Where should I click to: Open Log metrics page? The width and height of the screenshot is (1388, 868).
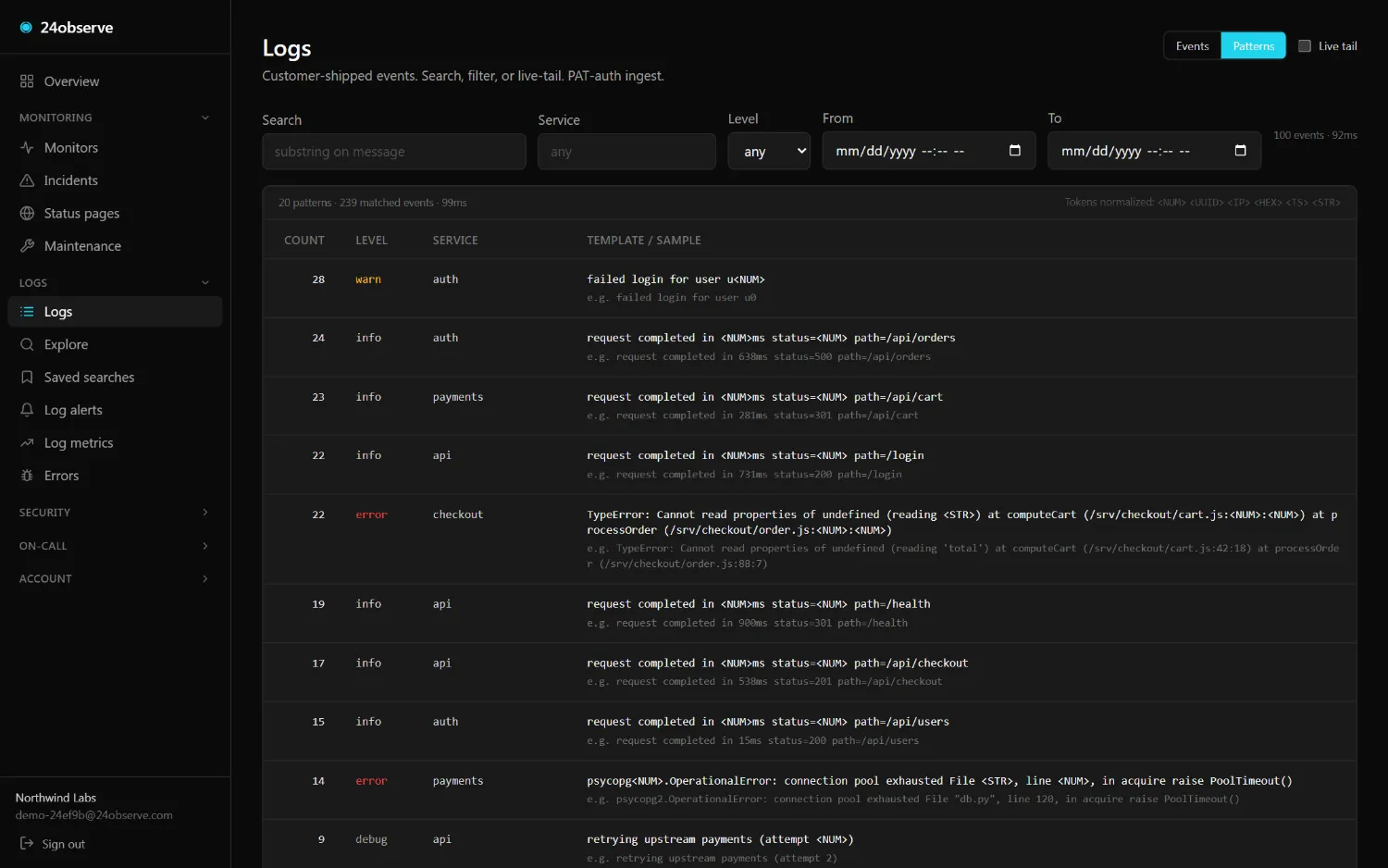115,443
